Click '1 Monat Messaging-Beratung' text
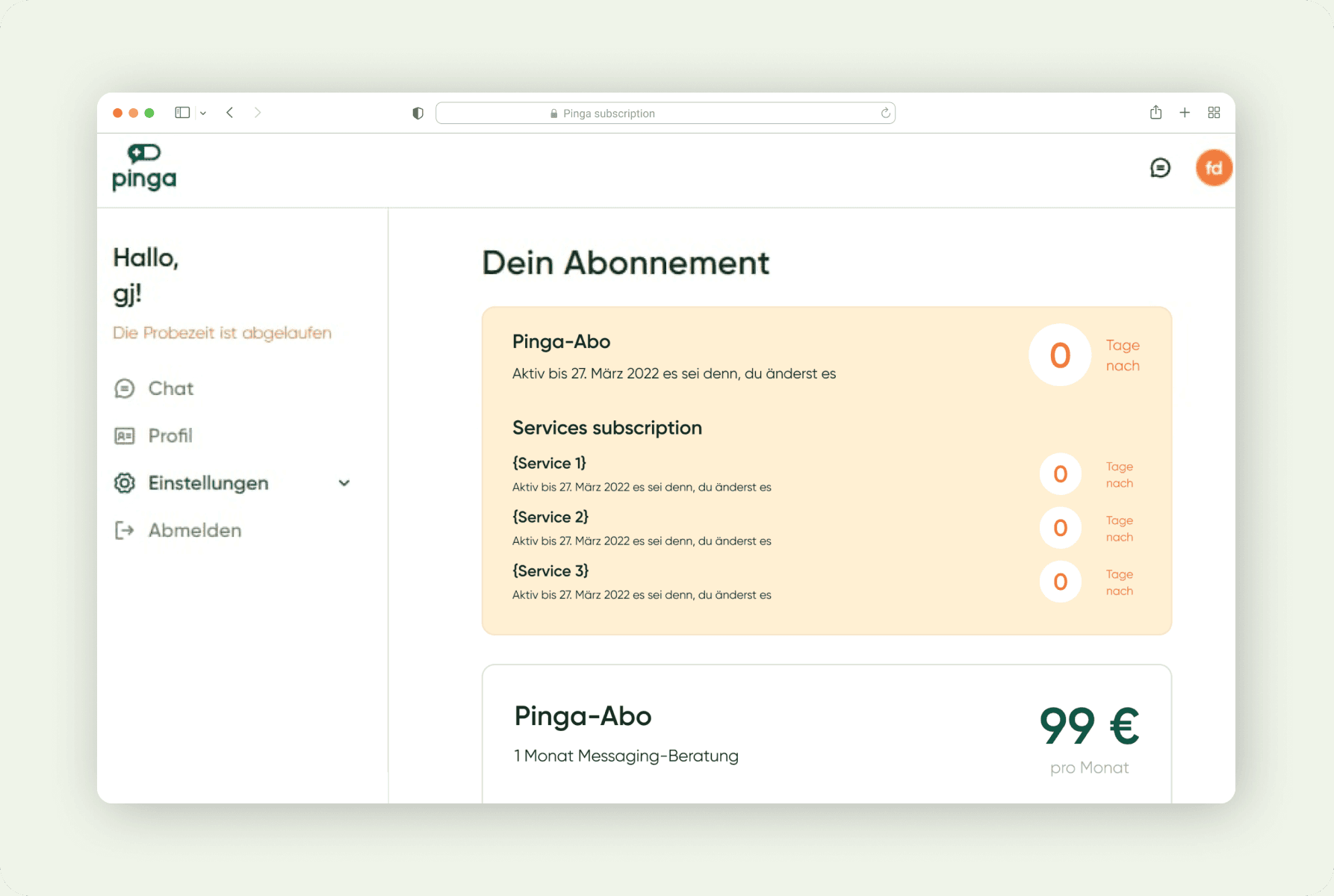The height and width of the screenshot is (896, 1334). point(627,756)
